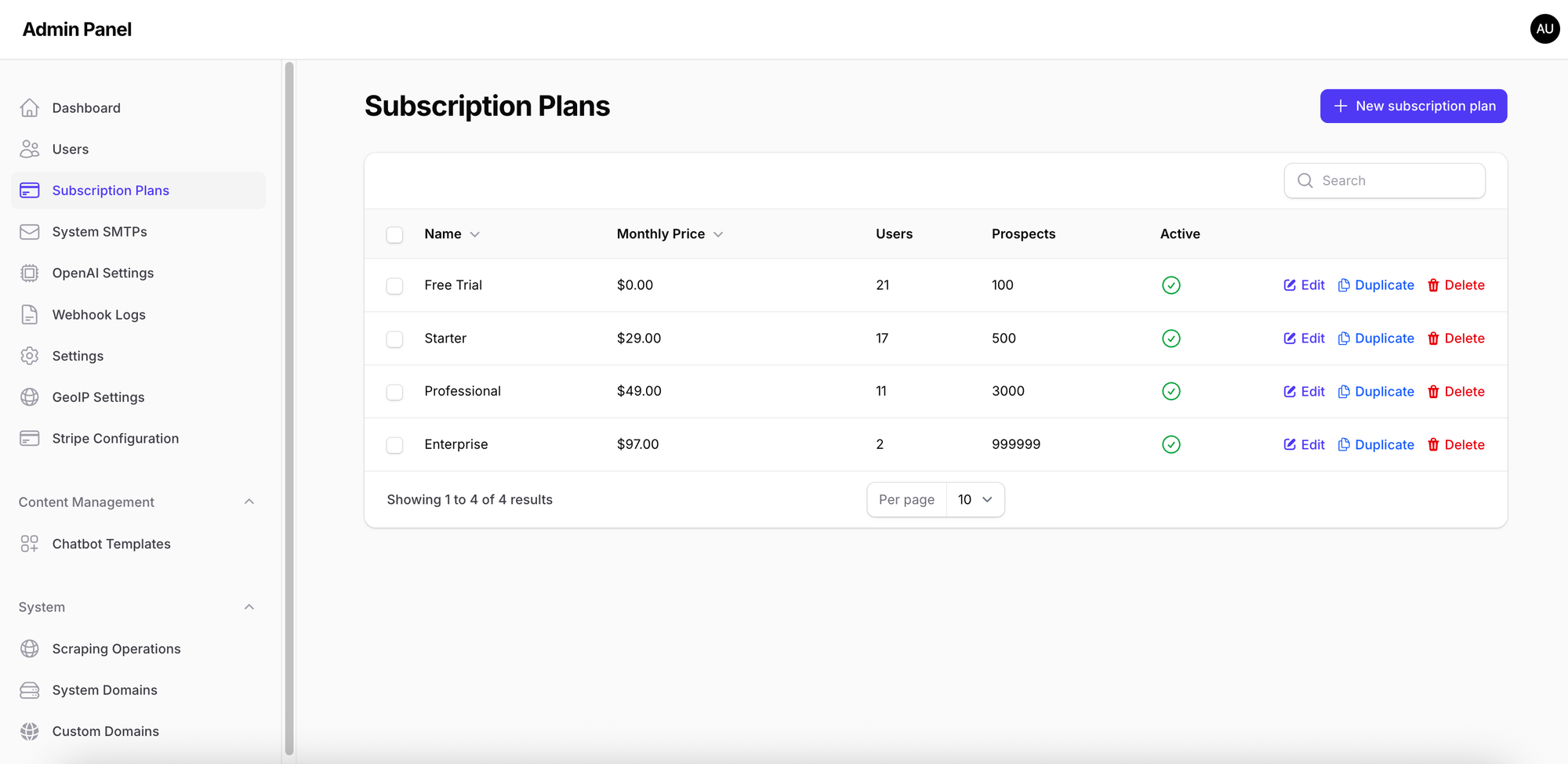1568x764 pixels.
Task: Click the GeoIP Settings globe icon
Action: click(x=30, y=397)
